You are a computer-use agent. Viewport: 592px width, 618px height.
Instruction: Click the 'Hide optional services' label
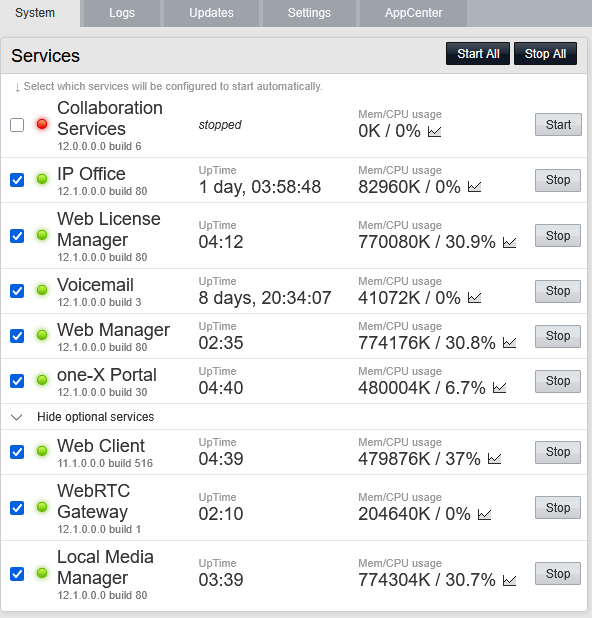click(x=95, y=417)
